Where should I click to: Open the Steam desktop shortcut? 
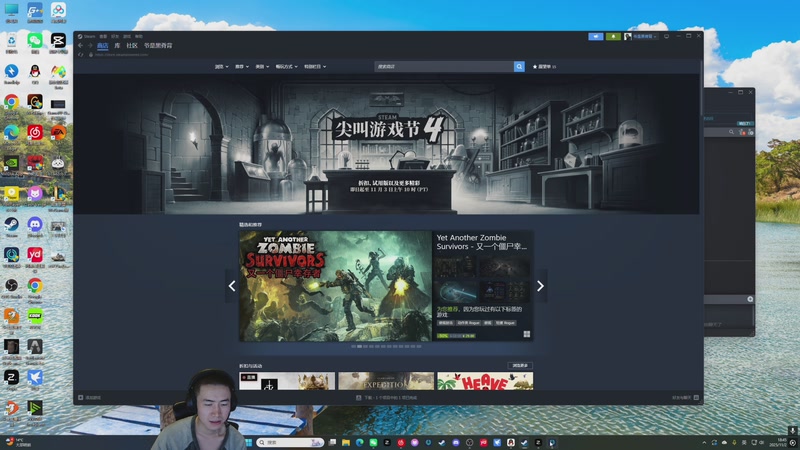(11, 227)
